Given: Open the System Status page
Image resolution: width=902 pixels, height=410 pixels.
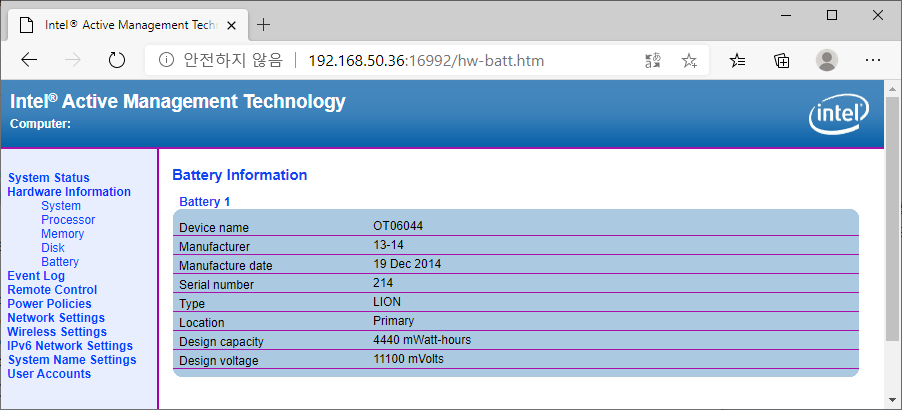Looking at the screenshot, I should point(48,178).
